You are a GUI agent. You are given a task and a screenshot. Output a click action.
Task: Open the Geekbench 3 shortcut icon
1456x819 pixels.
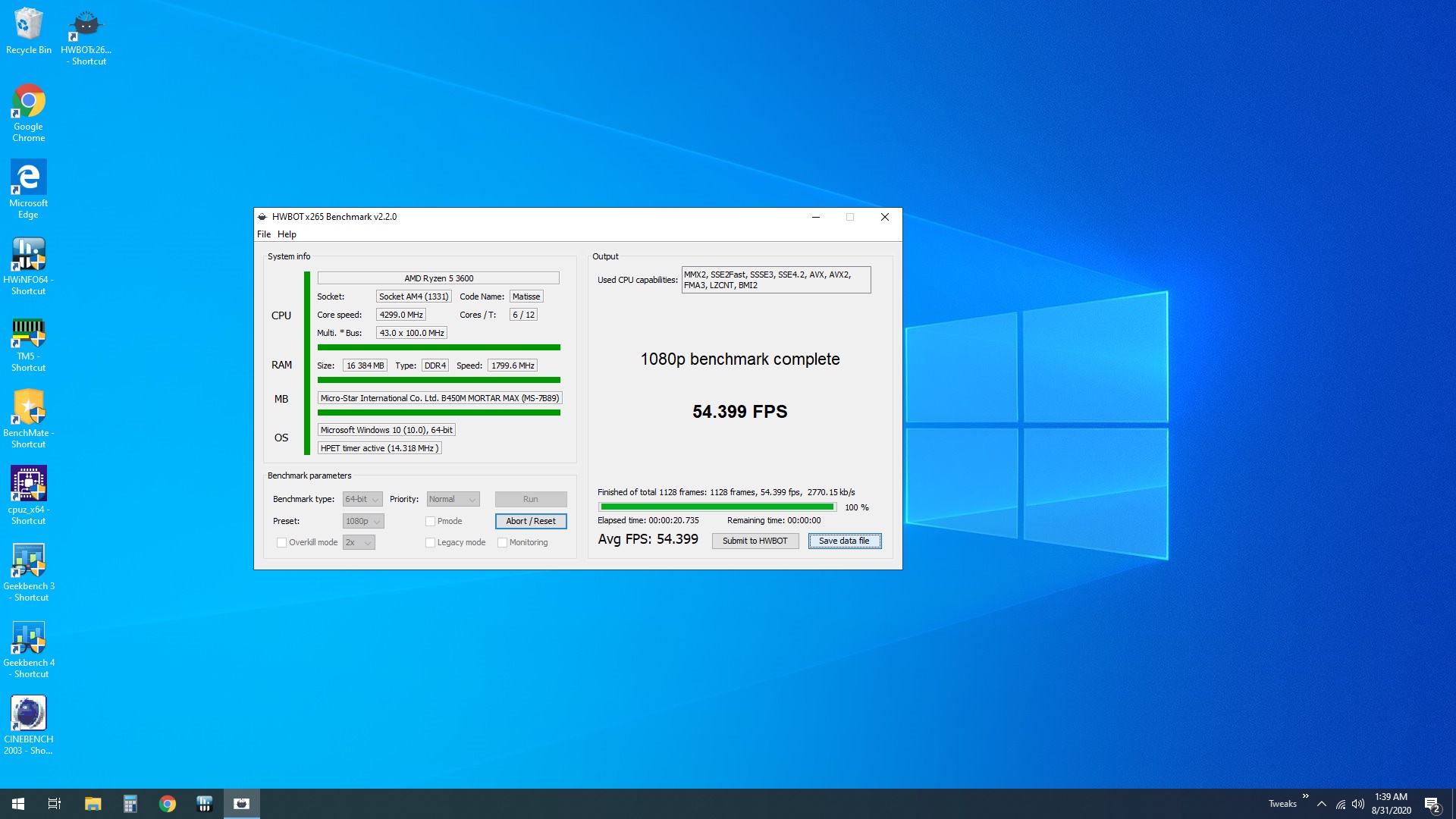pos(29,572)
